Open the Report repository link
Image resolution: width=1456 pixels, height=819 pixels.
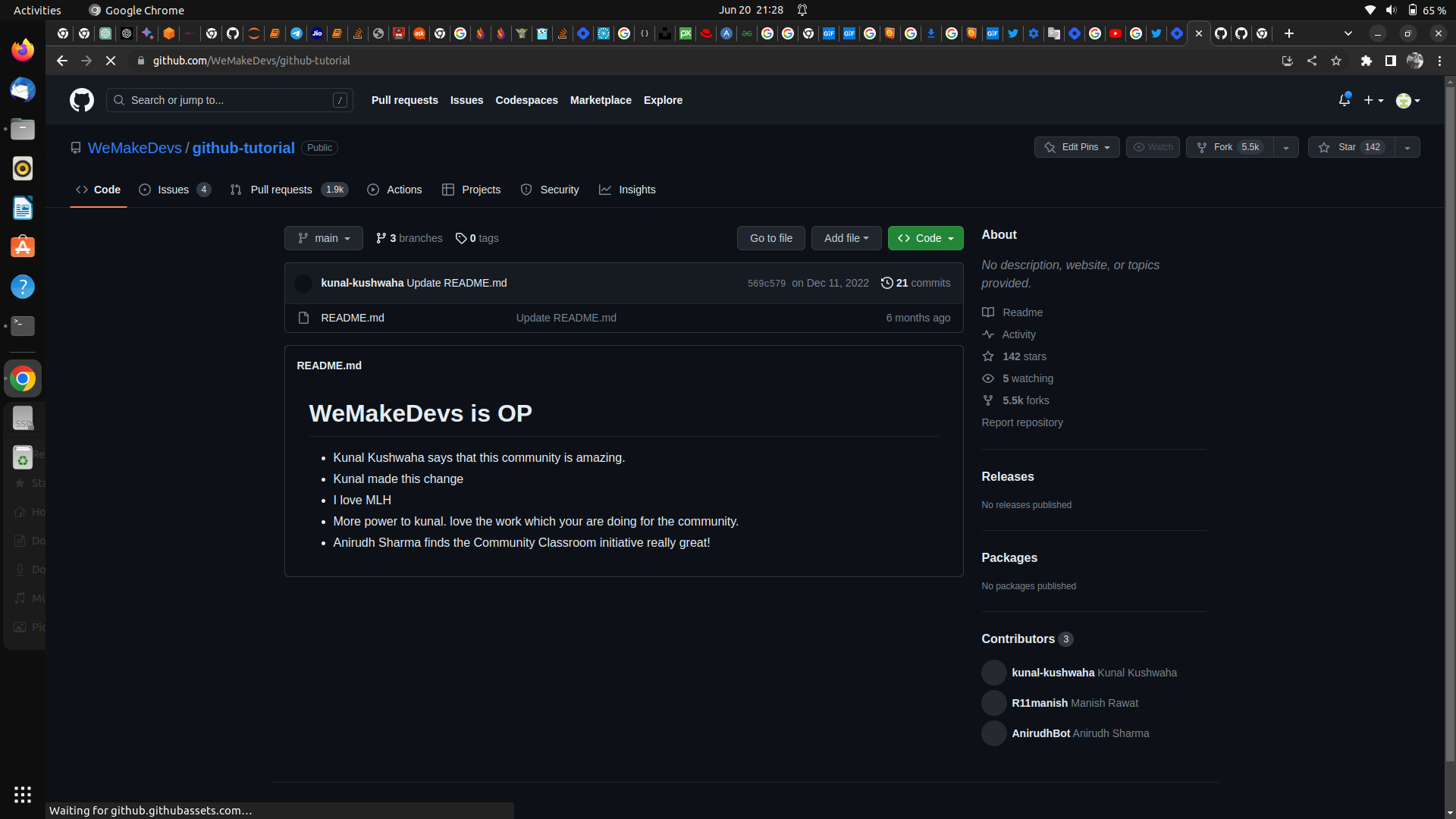point(1022,422)
